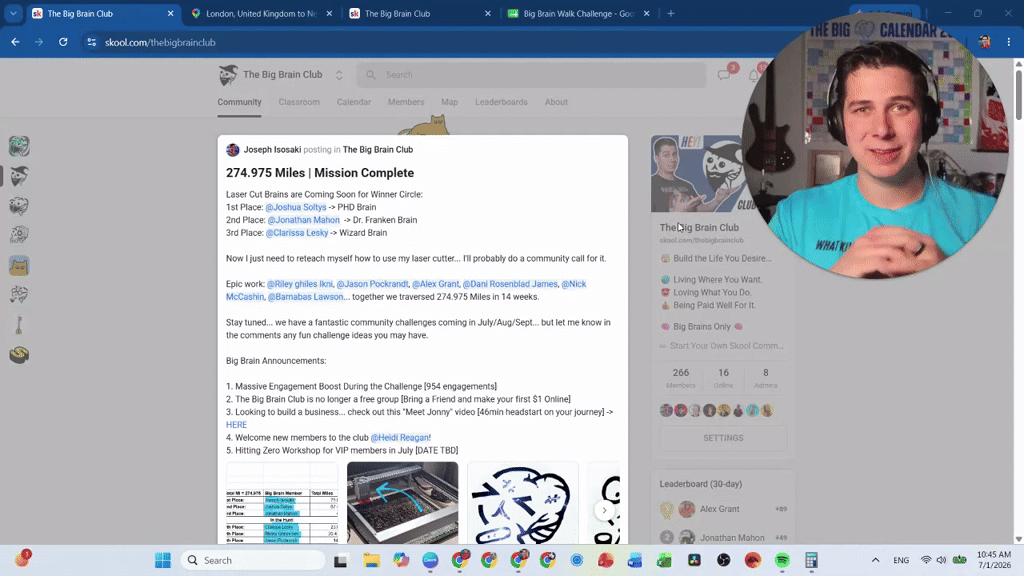1024x576 pixels.
Task: Reload the page with refresh icon
Action: pyautogui.click(x=63, y=42)
